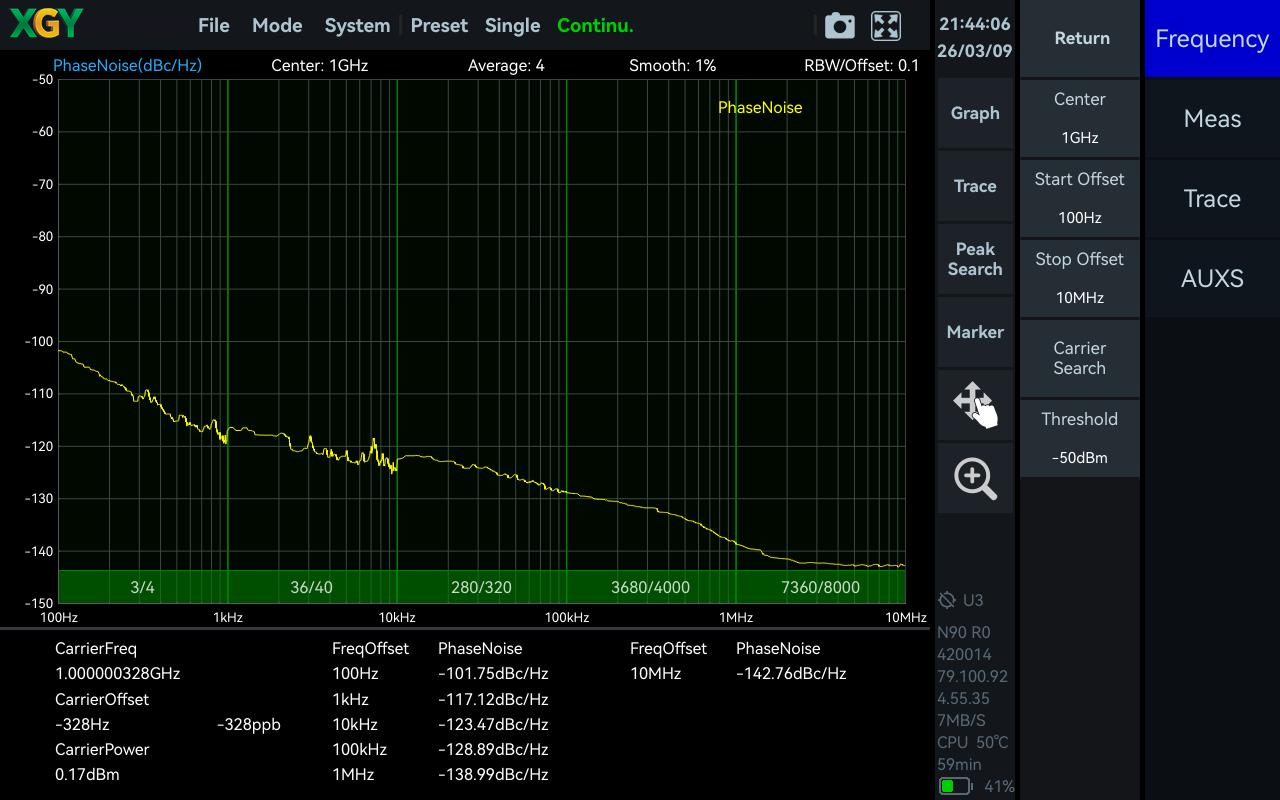The height and width of the screenshot is (800, 1280).
Task: Click the CPU 50℃ status text
Action: point(973,742)
